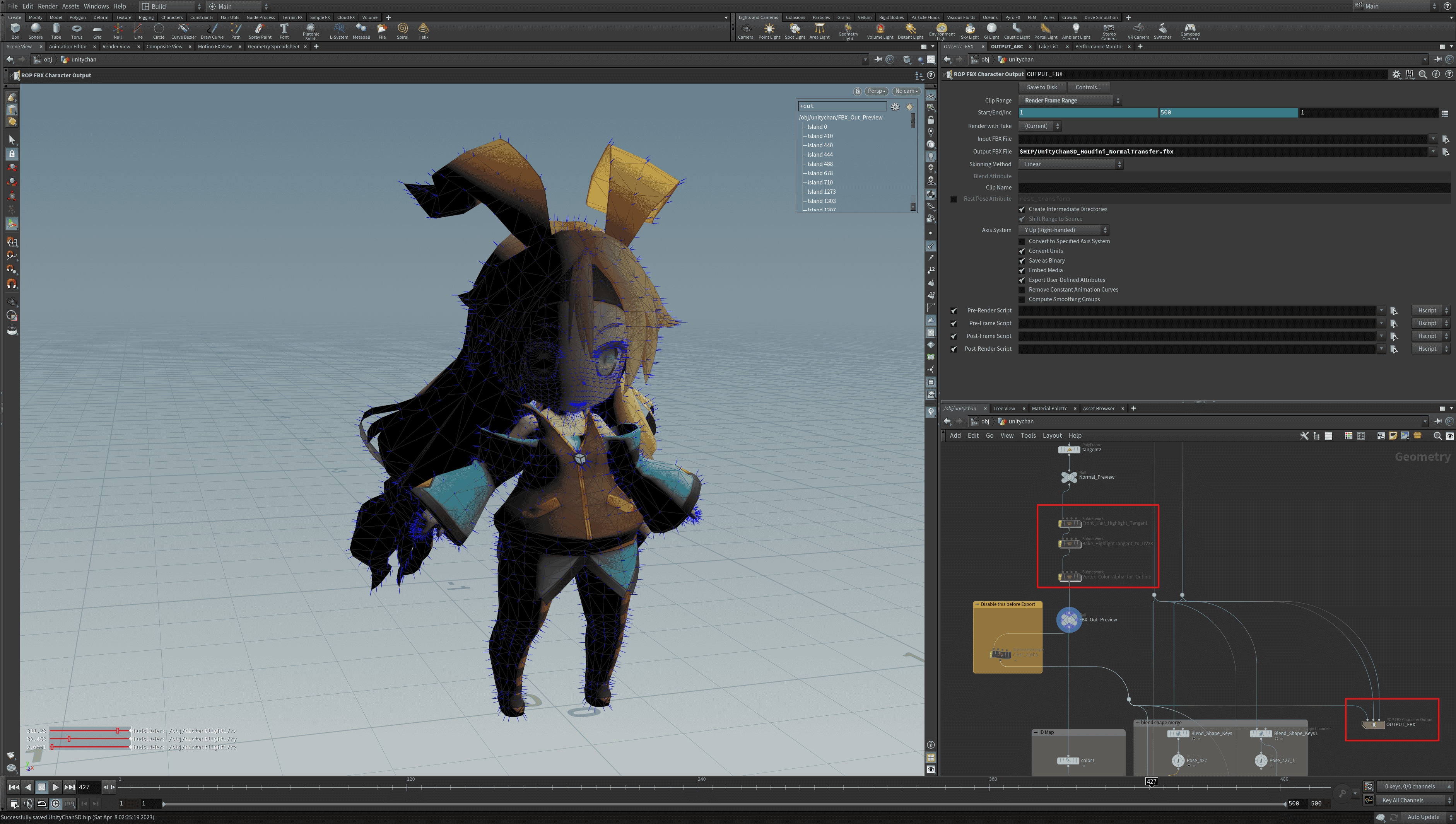Toggle Create Intermediate Directories checkbox
Image resolution: width=1456 pixels, height=824 pixels.
[1022, 210]
